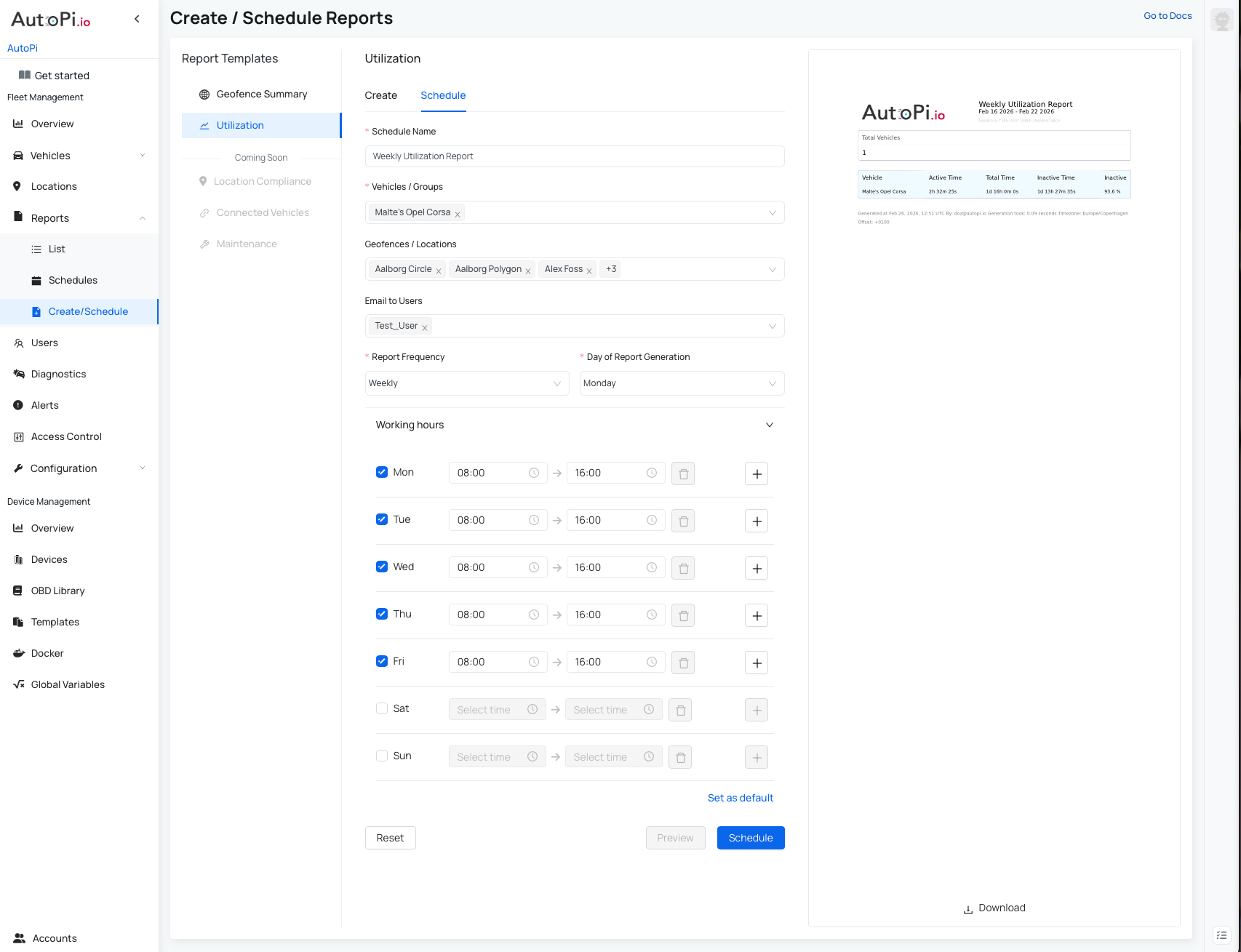Enable the Sat working hours checkbox
1241x952 pixels.
coord(382,708)
